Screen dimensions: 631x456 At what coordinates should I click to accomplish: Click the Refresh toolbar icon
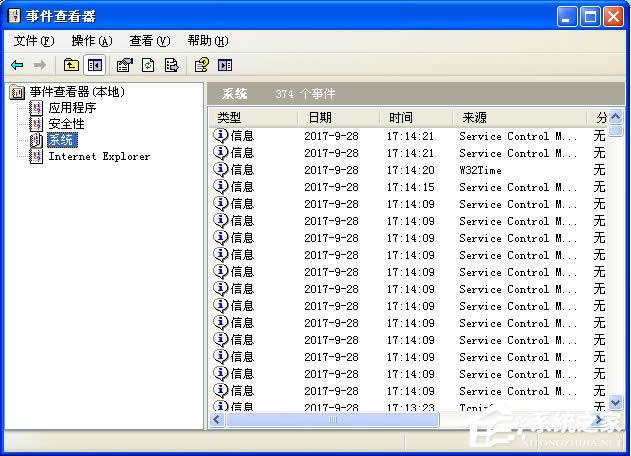coord(148,65)
